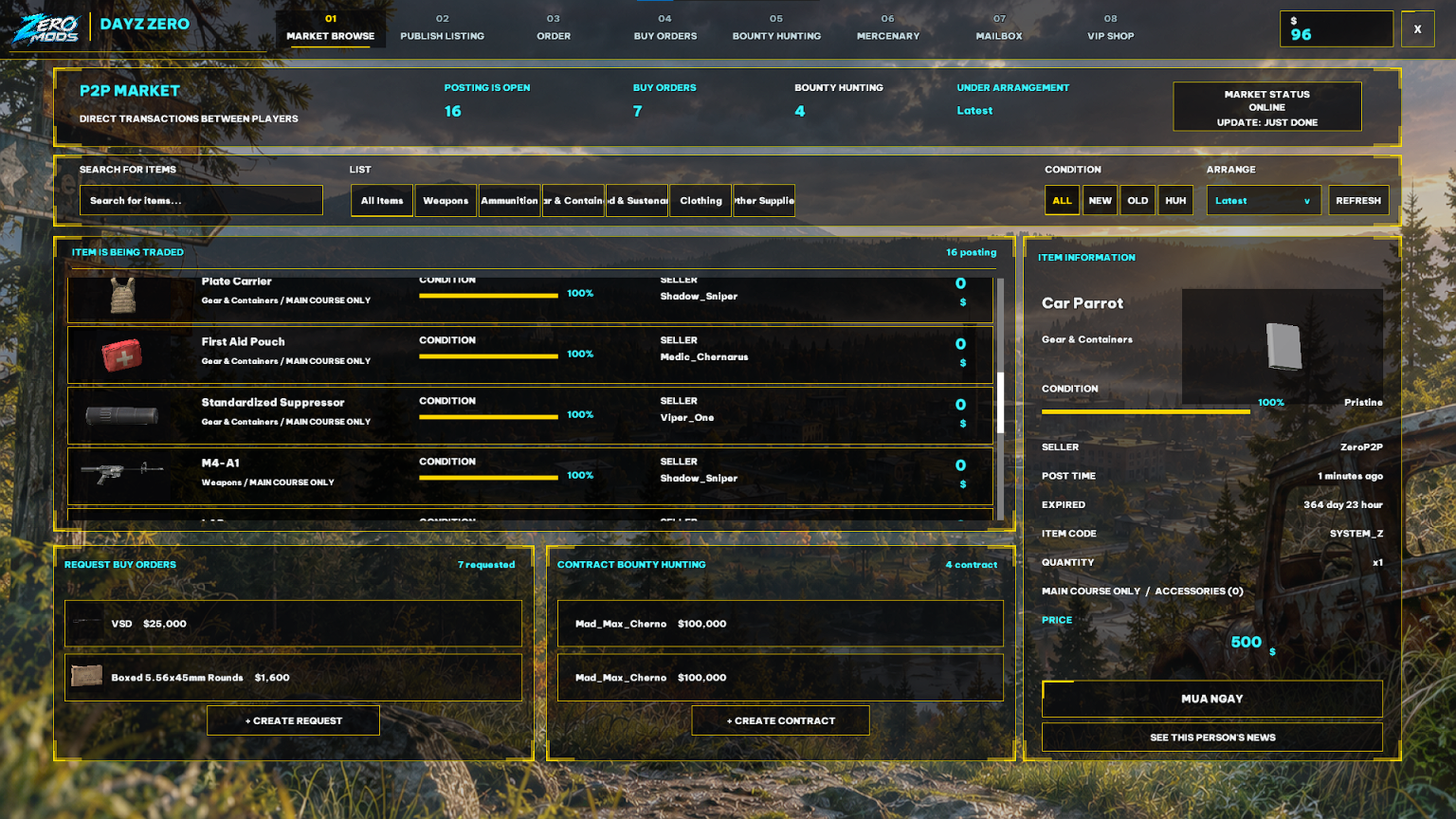
Task: Open the Order tab
Action: (x=554, y=27)
